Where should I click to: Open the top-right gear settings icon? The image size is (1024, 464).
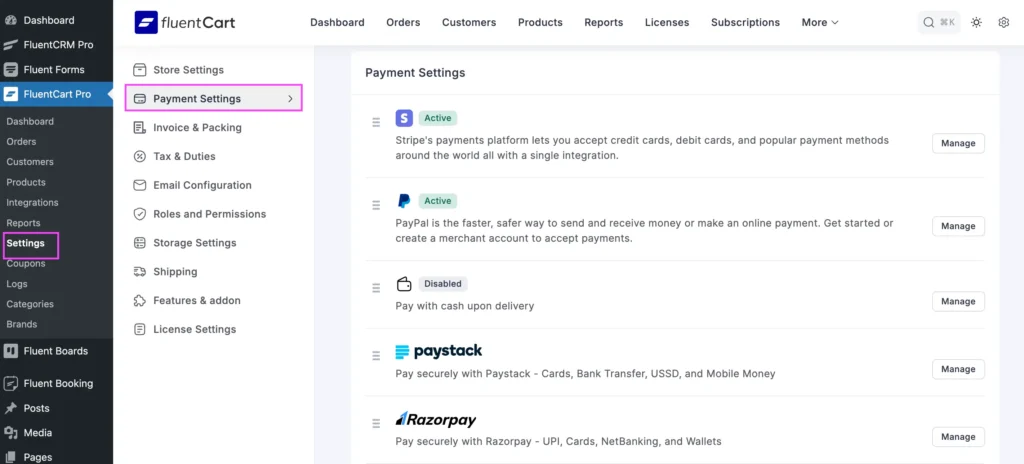(1004, 22)
